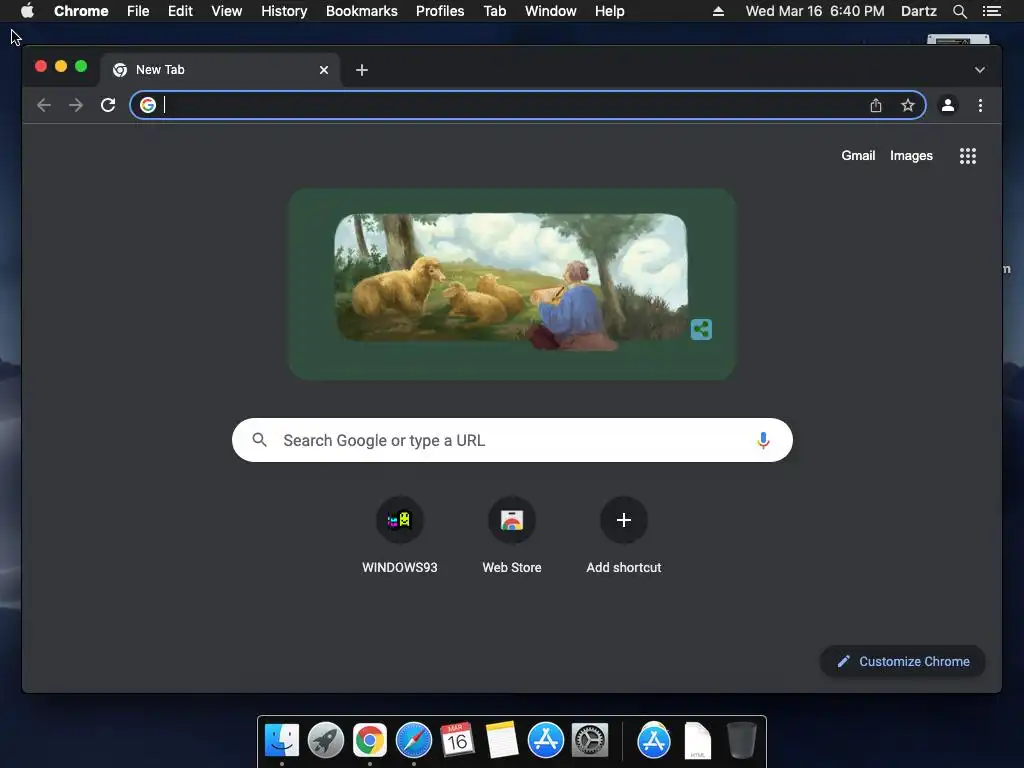Screen dimensions: 1024x768
Task: Click the forward navigation arrow
Action: pyautogui.click(x=76, y=105)
